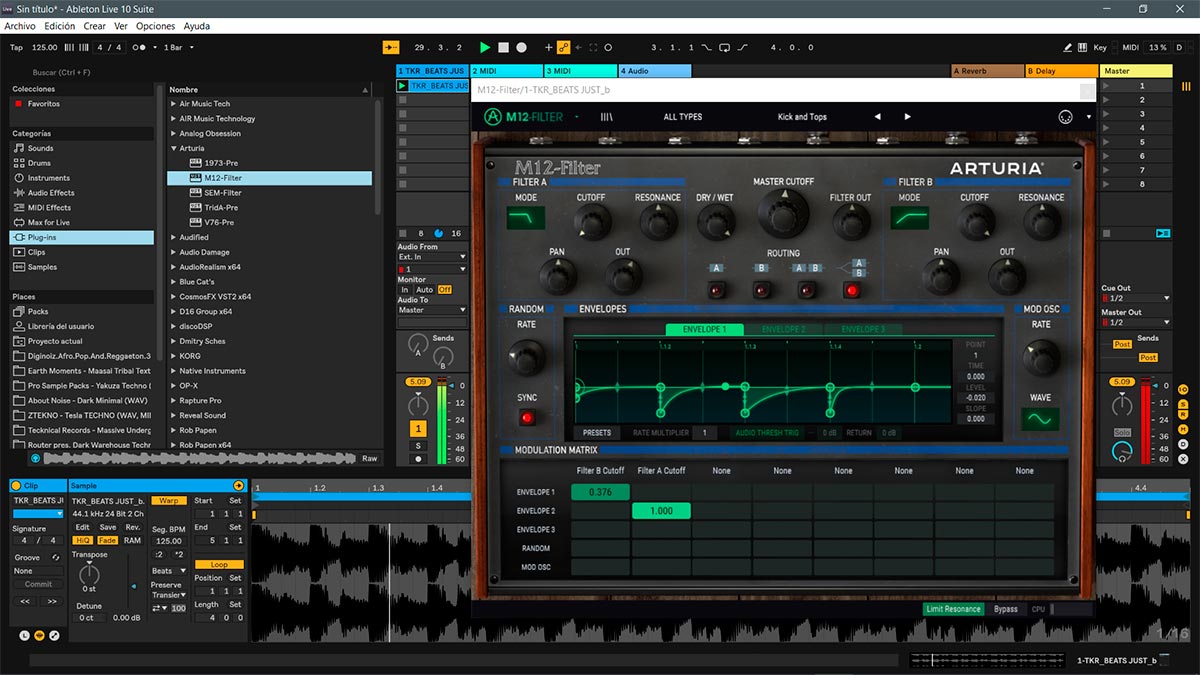Toggle Draw Mode pencil icon

(x=1069, y=47)
